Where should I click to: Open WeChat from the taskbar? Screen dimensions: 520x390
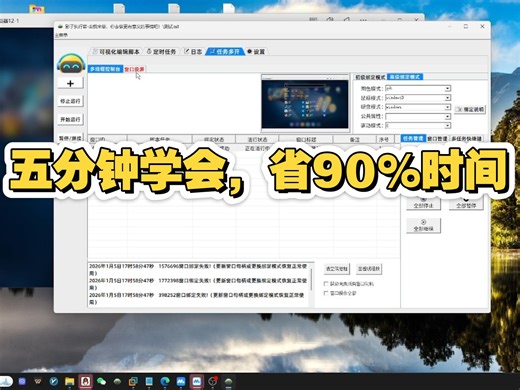pyautogui.click(x=101, y=381)
